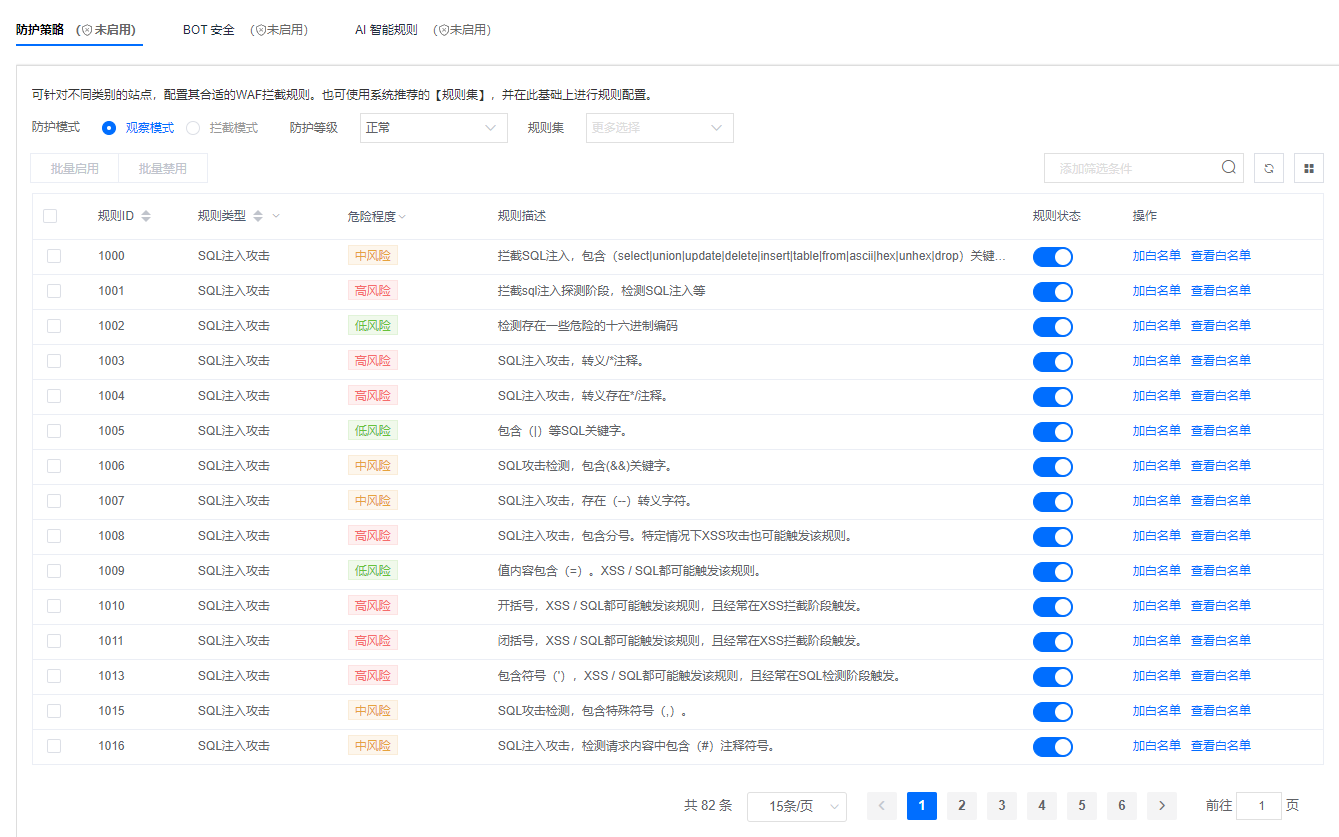Open 规则集 更多选择 dropdown
1339x837 pixels.
[x=660, y=128]
